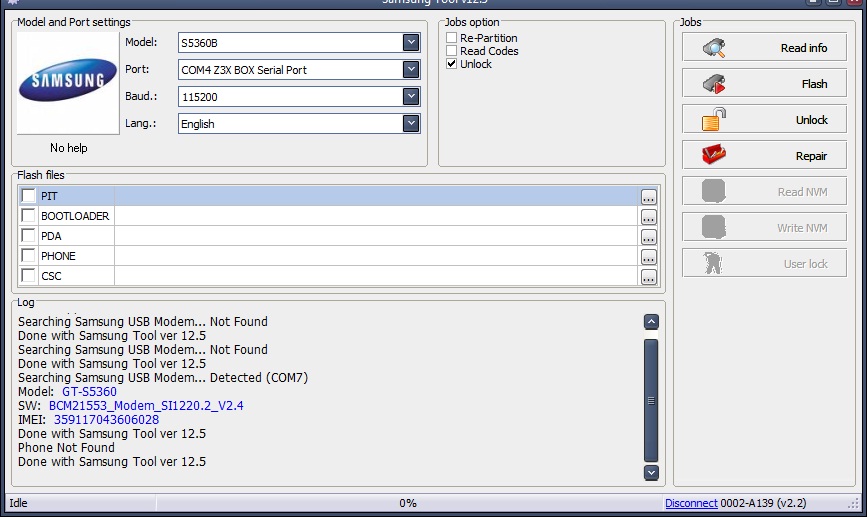Browse for the PIT file
This screenshot has width=867, height=517.
pos(649,197)
